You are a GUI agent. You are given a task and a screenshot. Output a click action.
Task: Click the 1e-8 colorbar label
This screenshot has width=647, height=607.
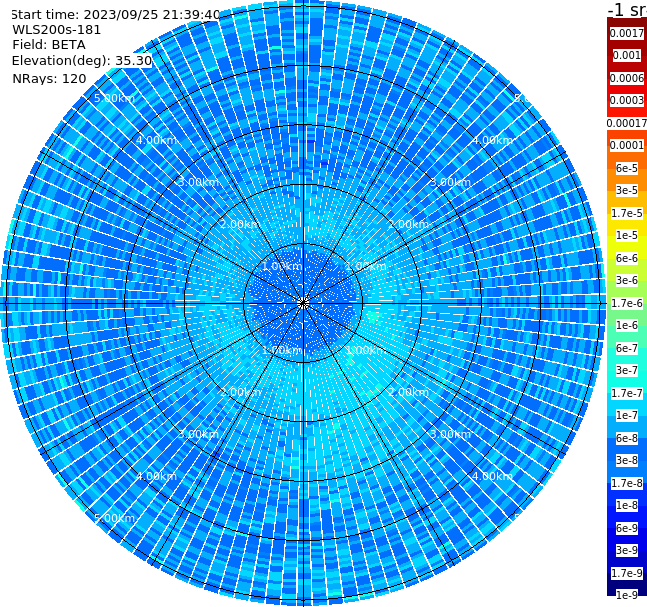(x=627, y=505)
